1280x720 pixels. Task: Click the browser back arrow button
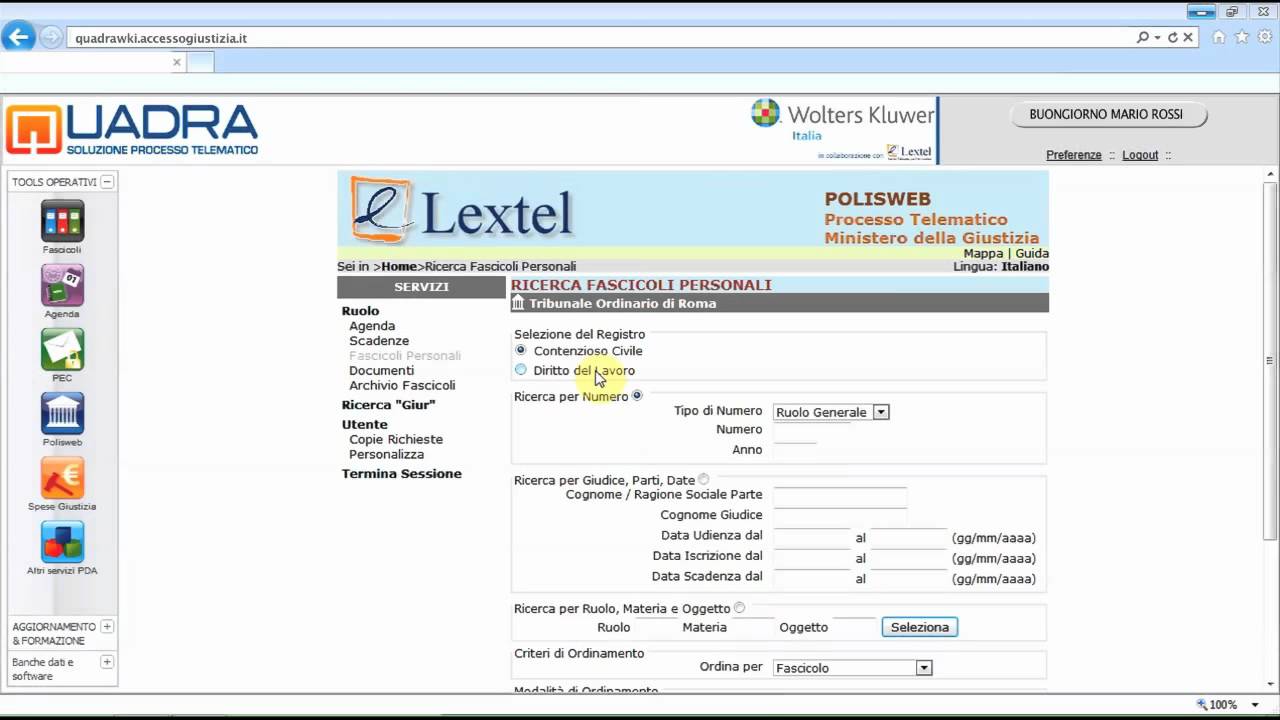[x=18, y=38]
